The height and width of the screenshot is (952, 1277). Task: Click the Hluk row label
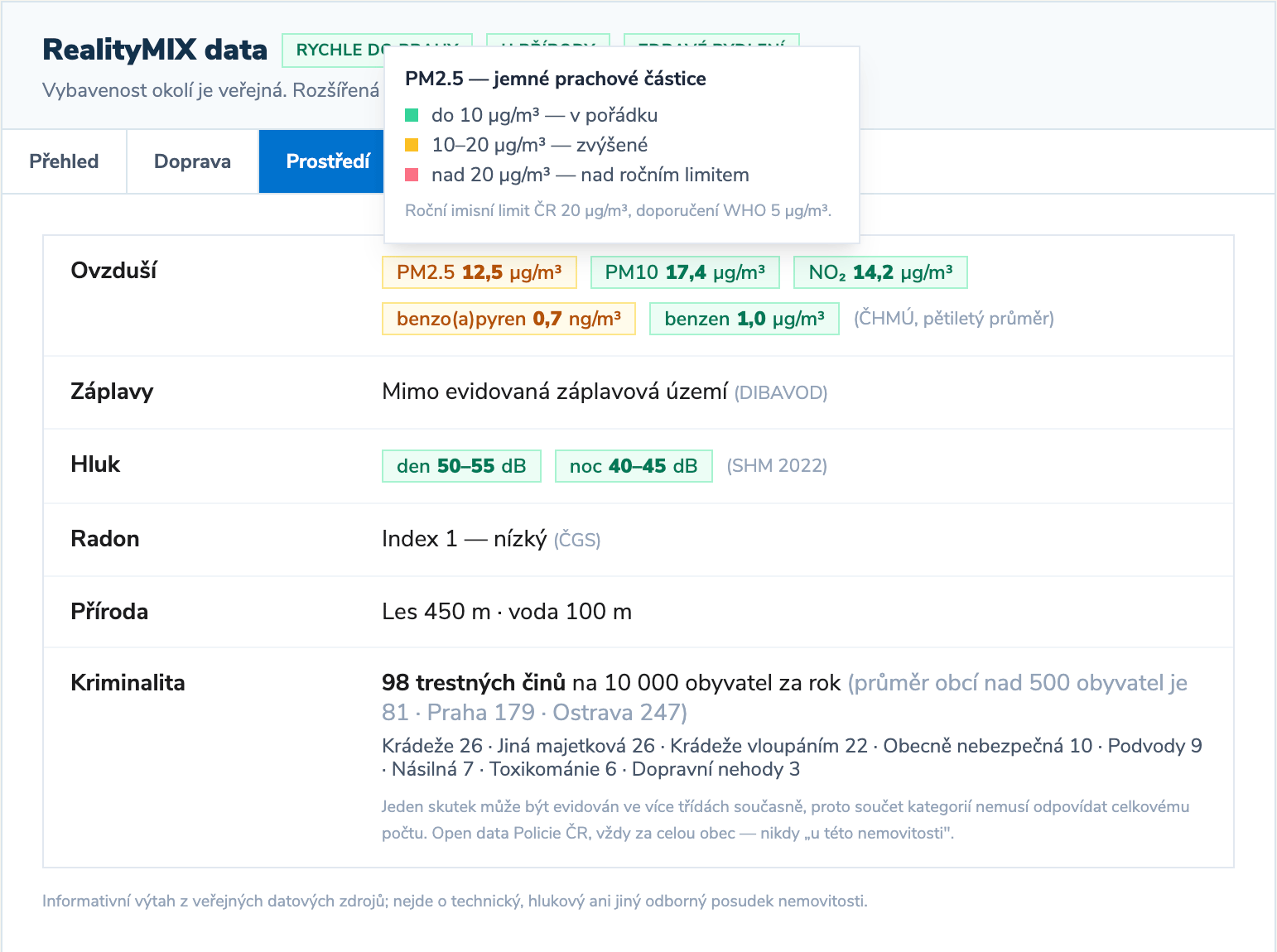tap(95, 464)
